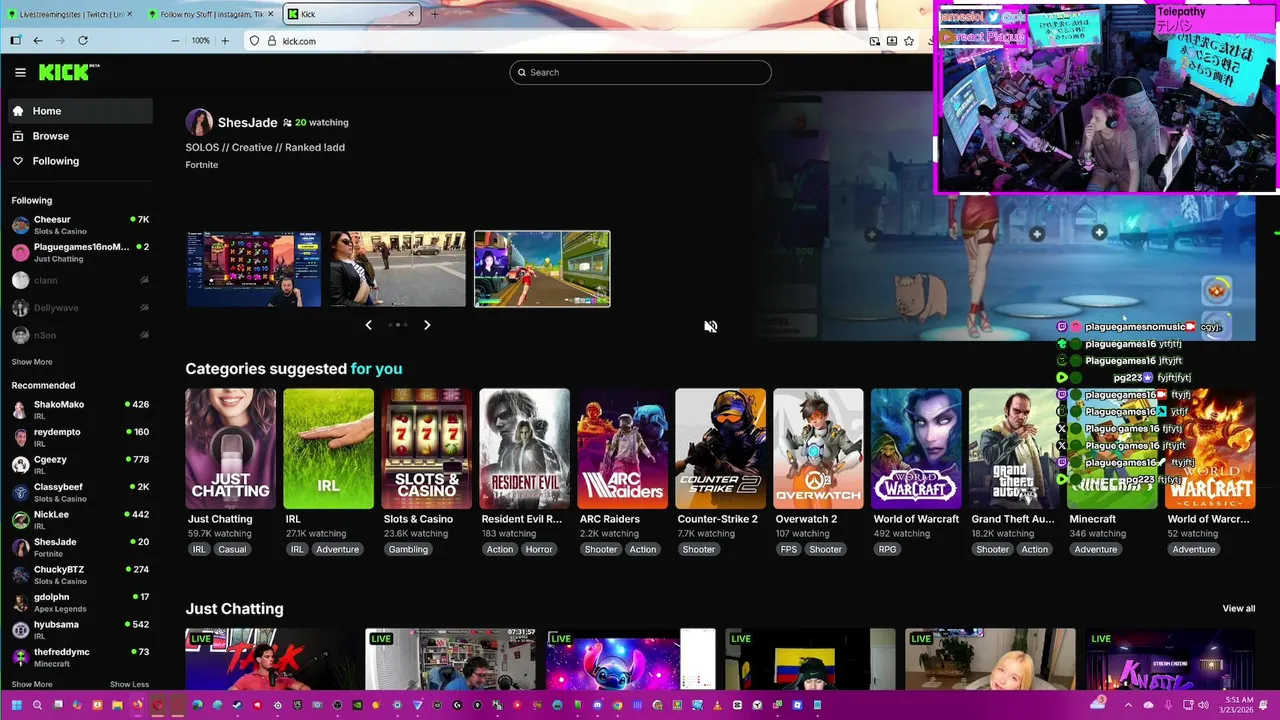The width and height of the screenshot is (1280, 720).
Task: Close the Livestreamingsites tab
Action: 131,14
